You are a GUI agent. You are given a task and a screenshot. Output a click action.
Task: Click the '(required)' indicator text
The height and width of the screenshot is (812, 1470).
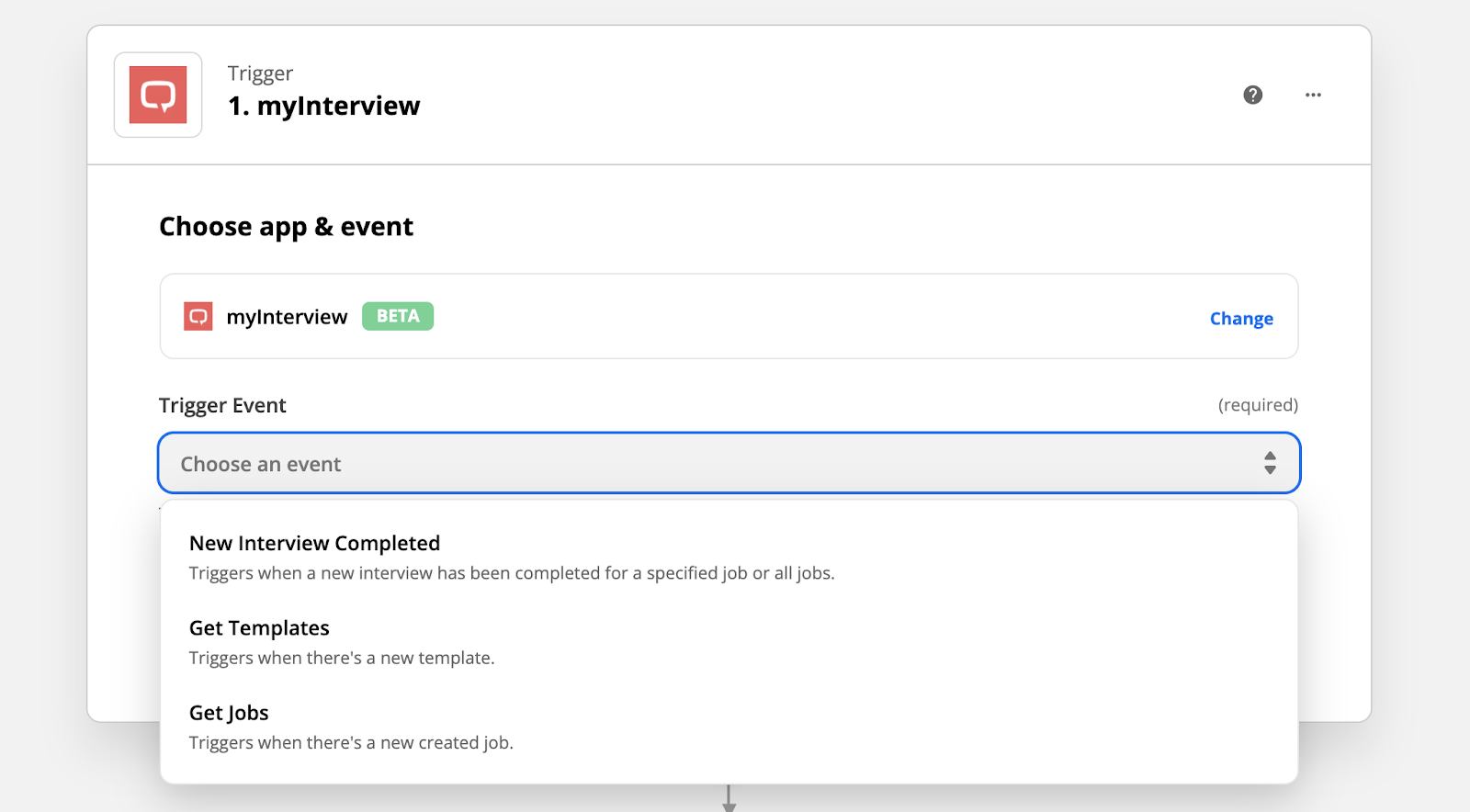(1258, 405)
